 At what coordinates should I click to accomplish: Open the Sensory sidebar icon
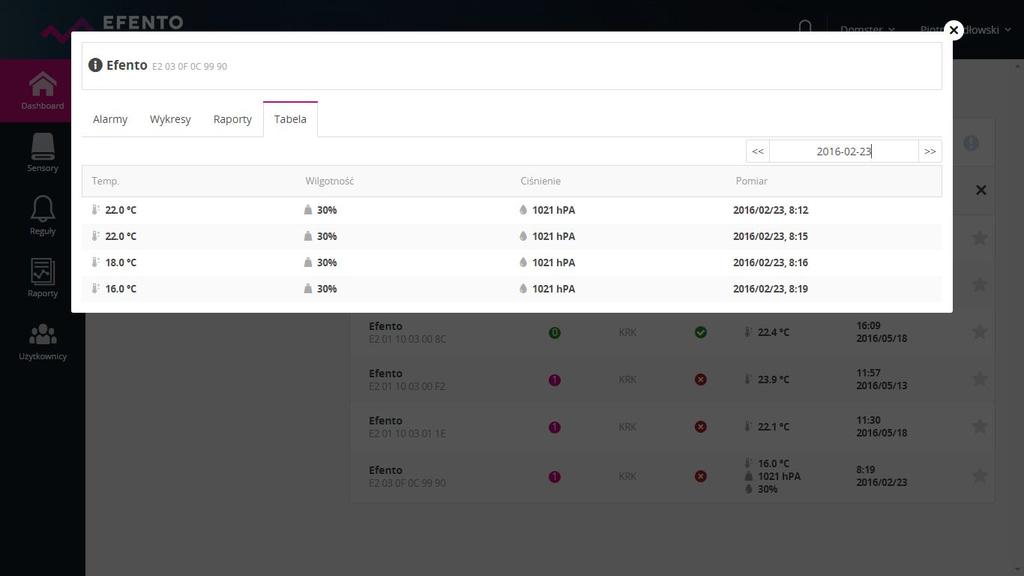click(x=42, y=146)
